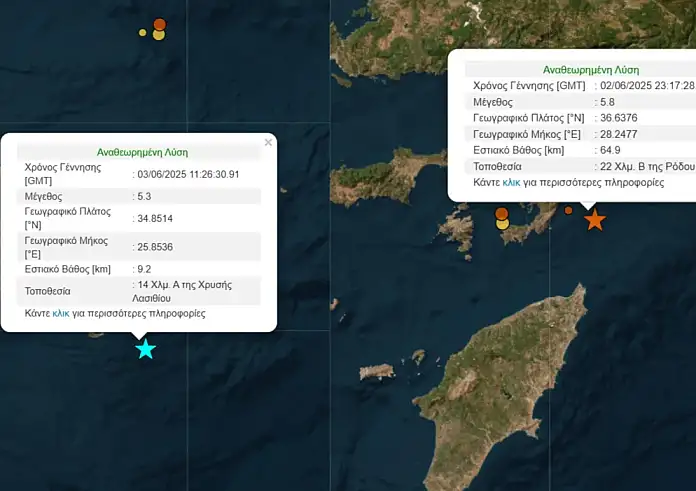Click the magnitude value 5.8

pyautogui.click(x=607, y=102)
